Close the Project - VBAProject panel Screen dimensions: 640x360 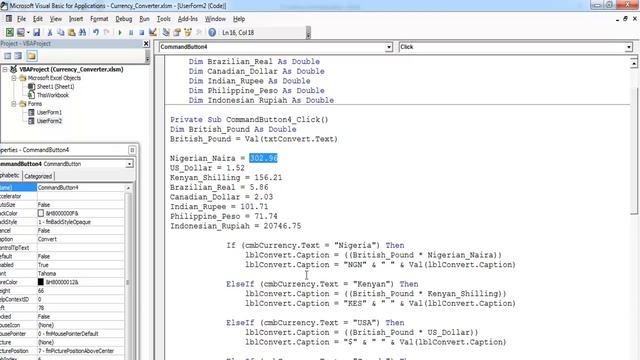[146, 43]
